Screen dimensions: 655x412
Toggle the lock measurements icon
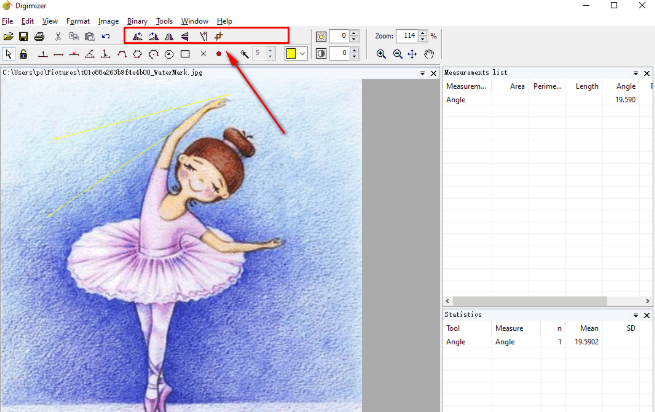24,54
